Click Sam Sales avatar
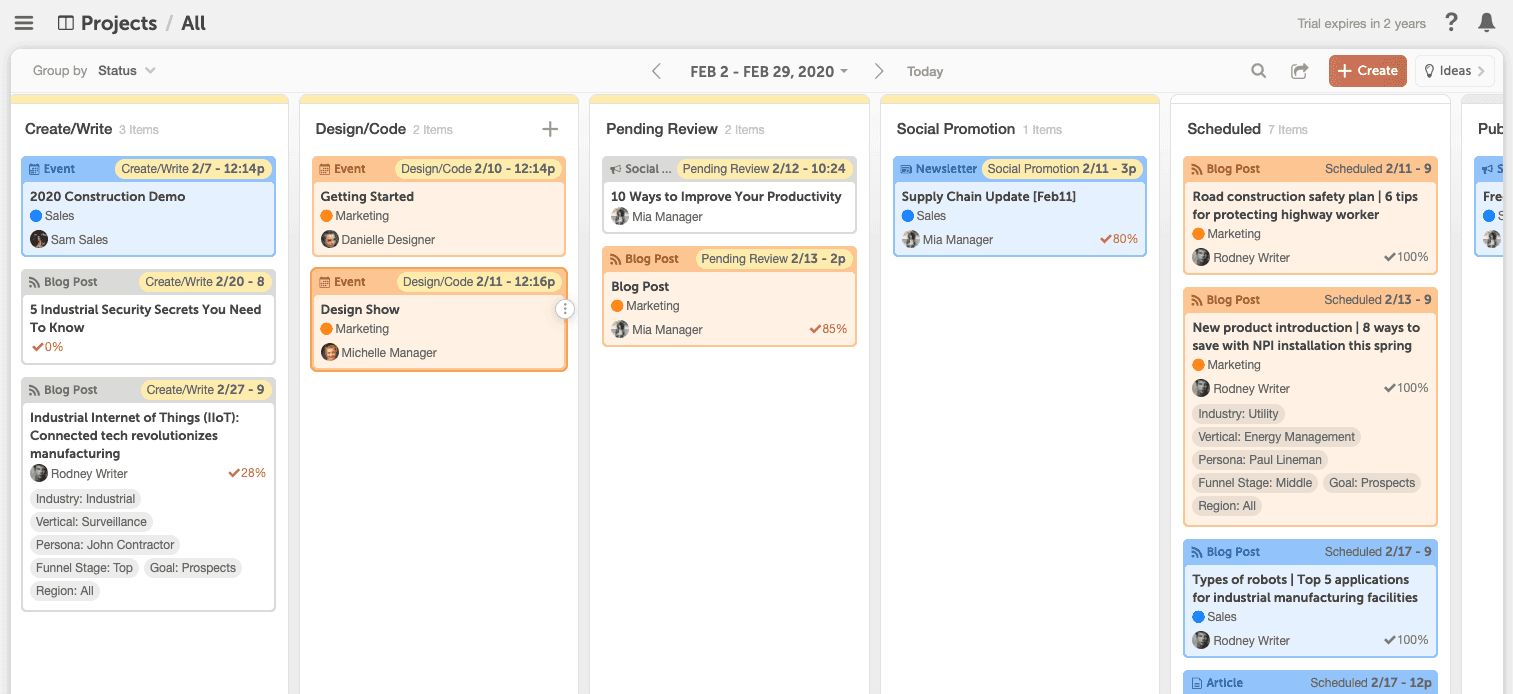The height and width of the screenshot is (694, 1513). (39, 239)
